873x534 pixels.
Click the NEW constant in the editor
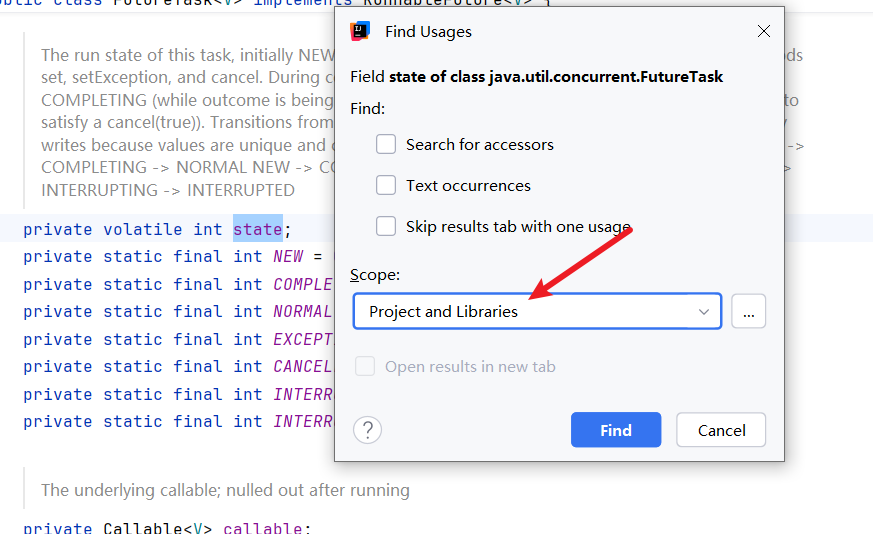click(288, 257)
